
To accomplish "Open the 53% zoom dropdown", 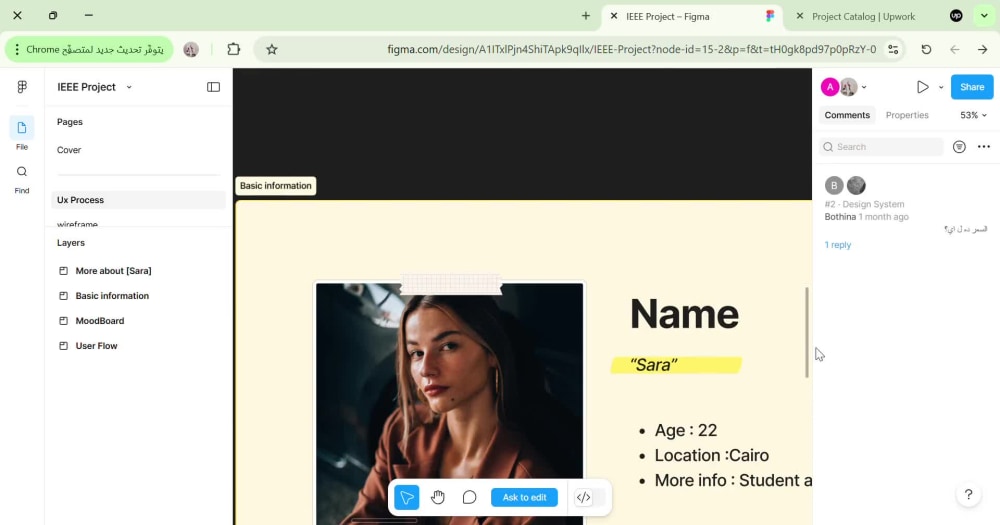I will (973, 115).
